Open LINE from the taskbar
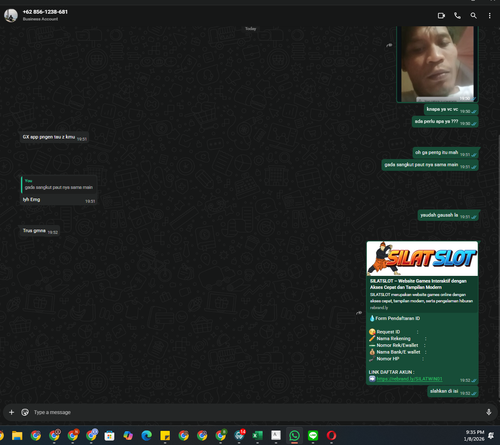The height and width of the screenshot is (445, 500). [313, 435]
